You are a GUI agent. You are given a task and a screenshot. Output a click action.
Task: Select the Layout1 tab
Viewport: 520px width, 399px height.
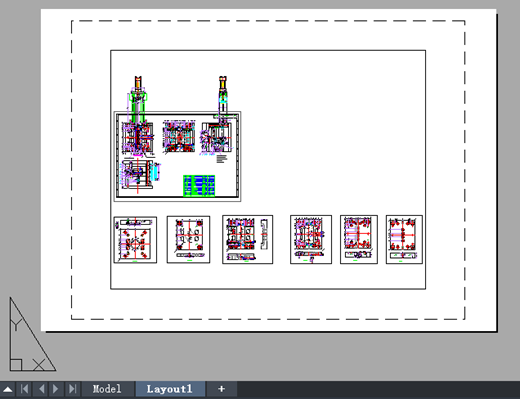point(170,389)
